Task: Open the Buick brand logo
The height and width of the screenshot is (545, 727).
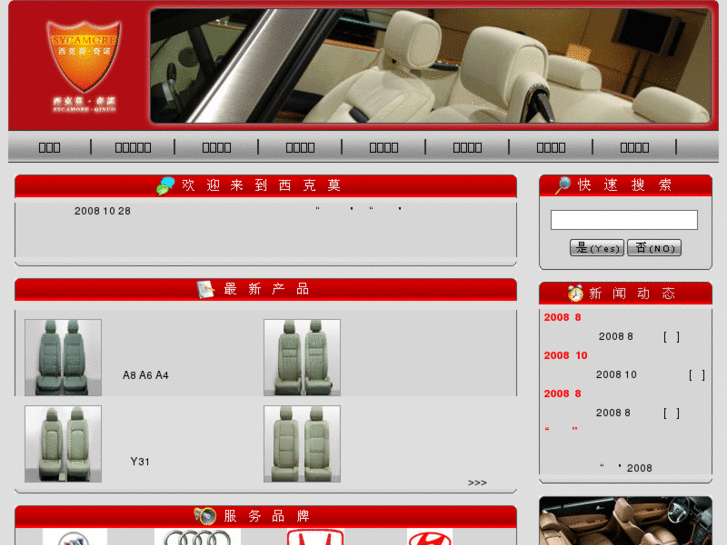Action: [x=75, y=537]
